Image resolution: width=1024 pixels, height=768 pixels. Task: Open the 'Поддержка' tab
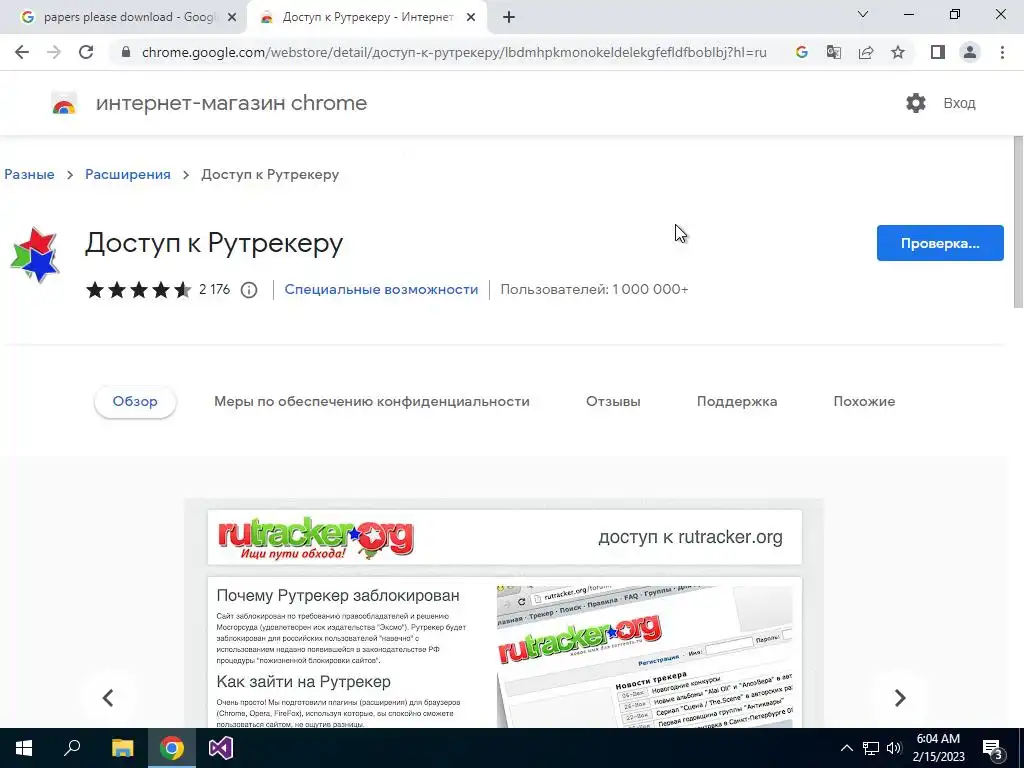tap(737, 402)
